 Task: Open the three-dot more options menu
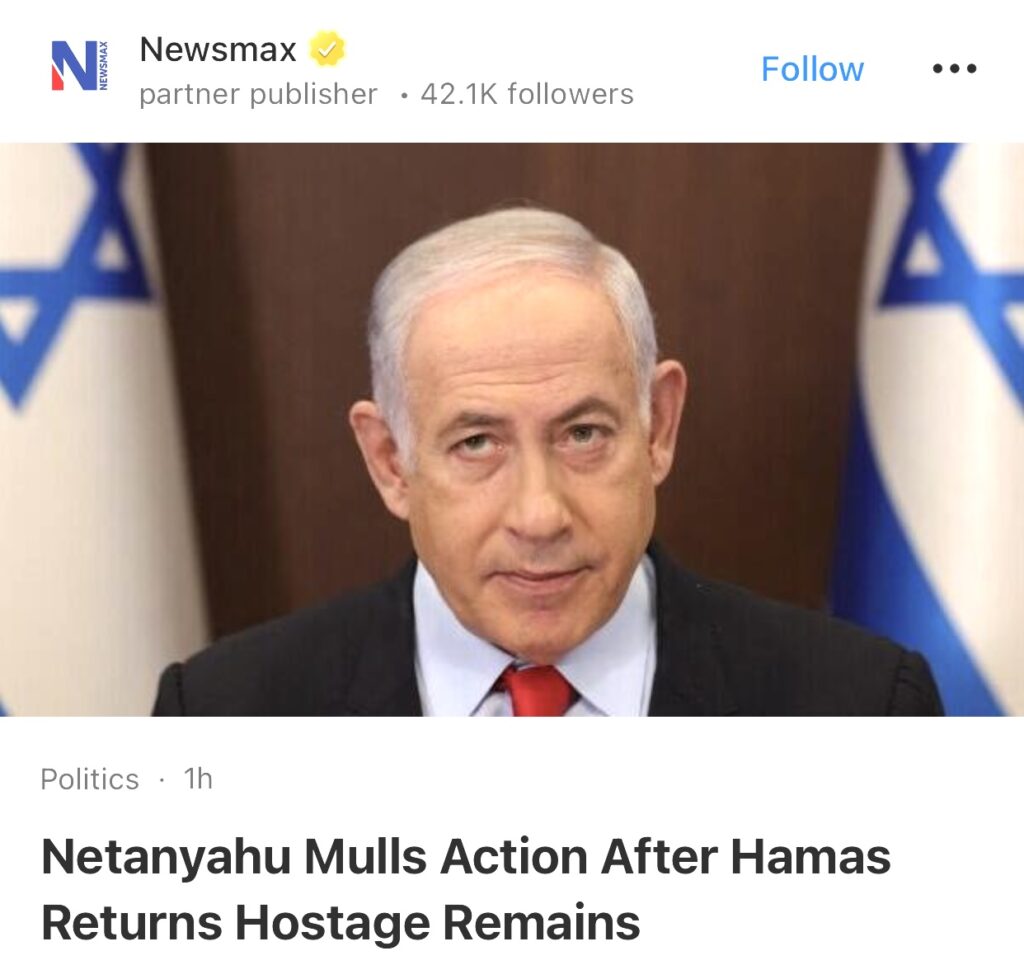(954, 69)
